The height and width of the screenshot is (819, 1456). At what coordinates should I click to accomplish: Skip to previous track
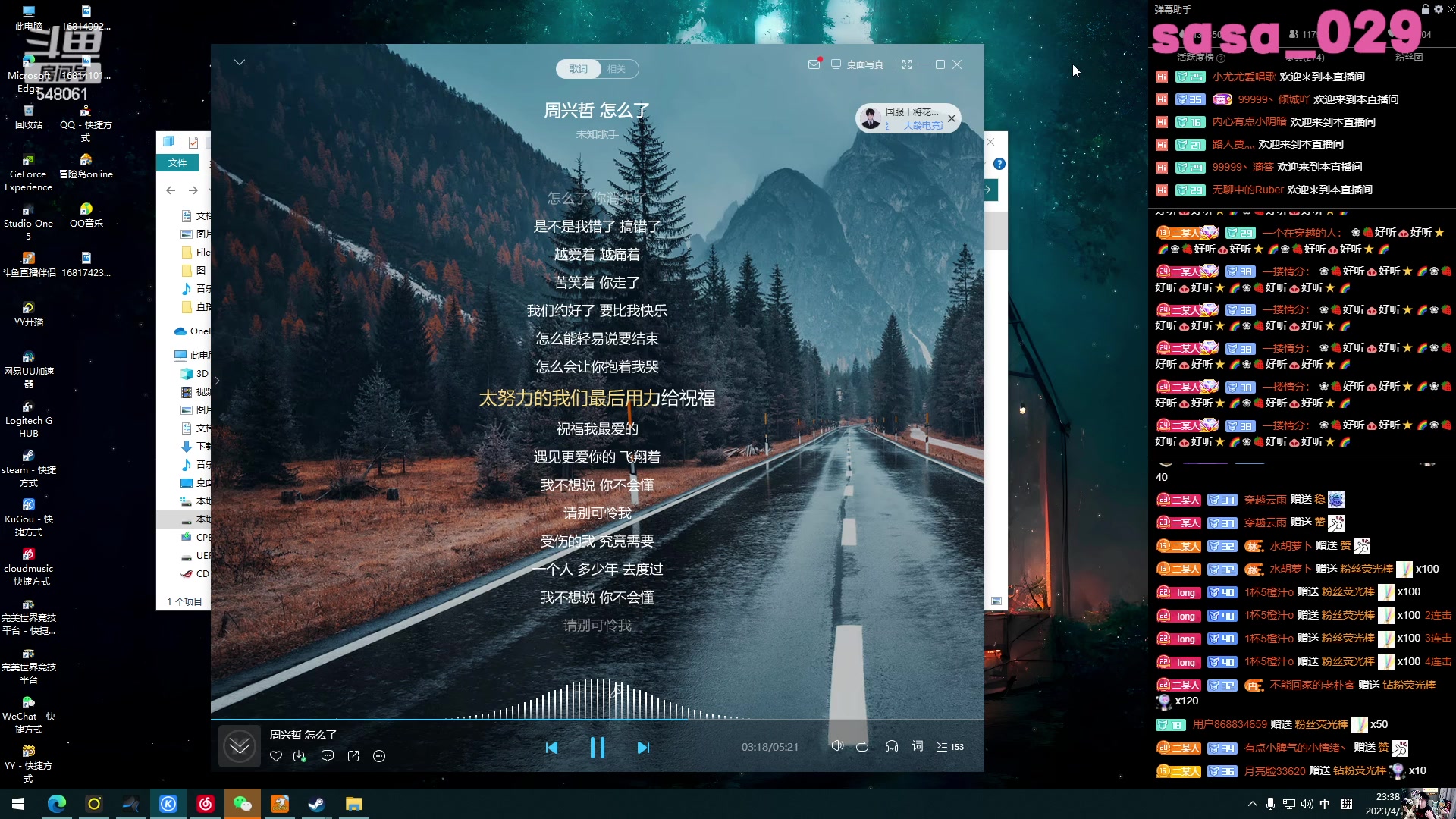[x=551, y=748]
